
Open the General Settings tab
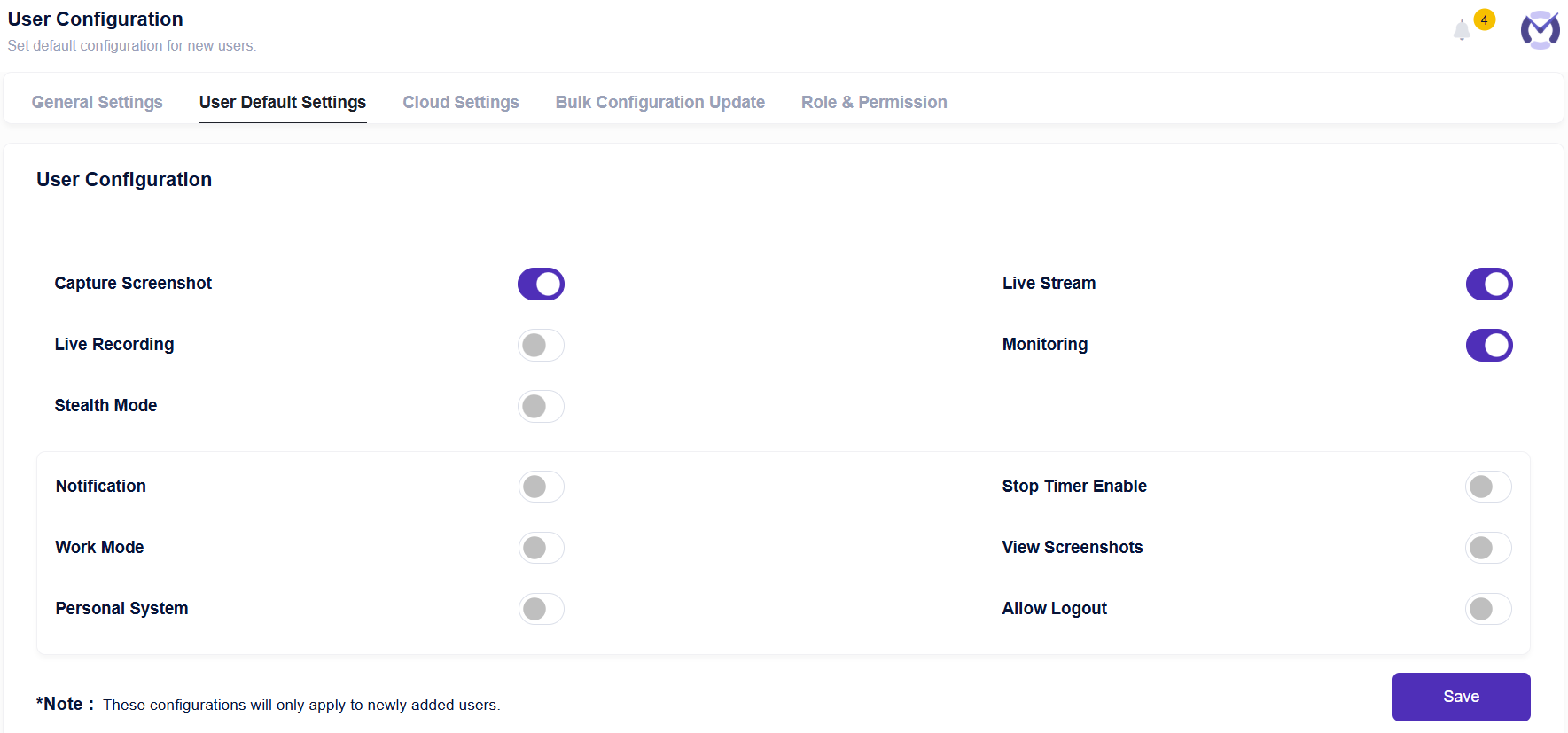pos(98,102)
